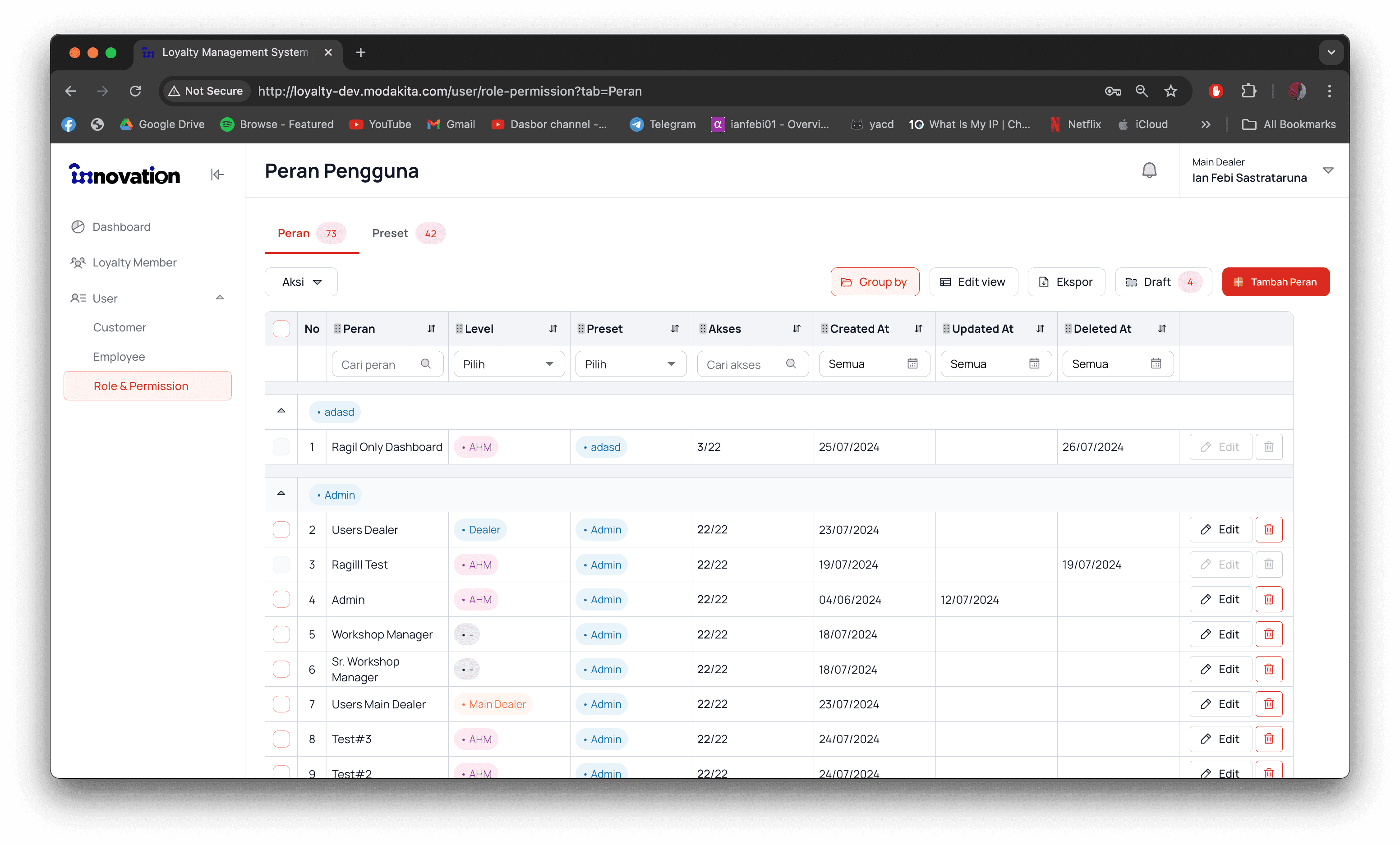This screenshot has width=1400, height=845.
Task: Open Loyalty Member in sidebar
Action: tap(134, 262)
